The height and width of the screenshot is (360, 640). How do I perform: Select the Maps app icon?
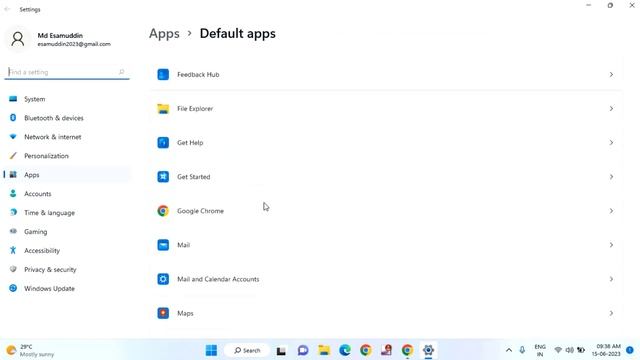(163, 313)
